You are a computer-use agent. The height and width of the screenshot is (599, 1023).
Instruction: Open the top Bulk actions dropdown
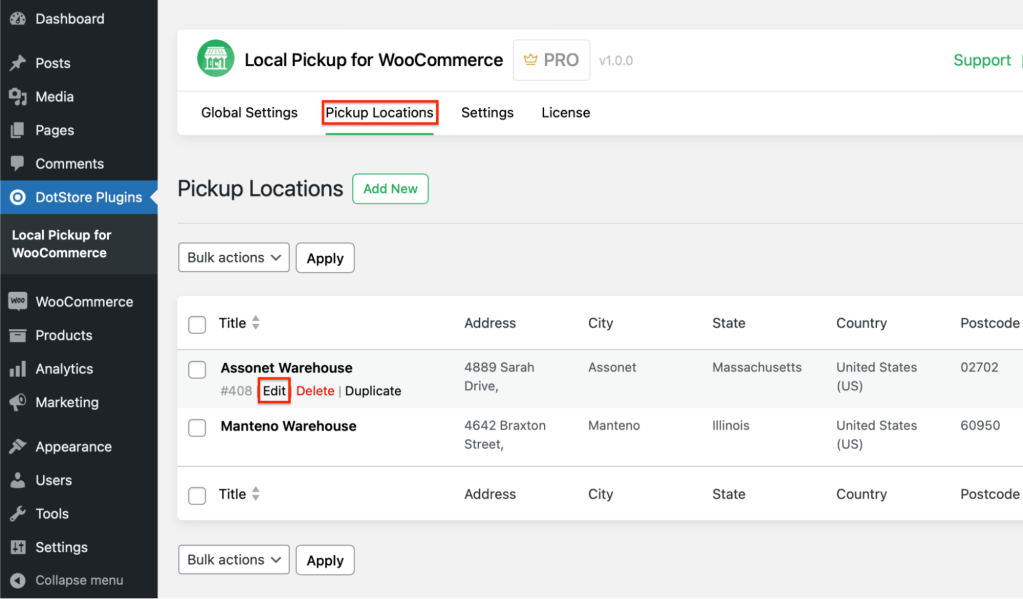click(234, 258)
